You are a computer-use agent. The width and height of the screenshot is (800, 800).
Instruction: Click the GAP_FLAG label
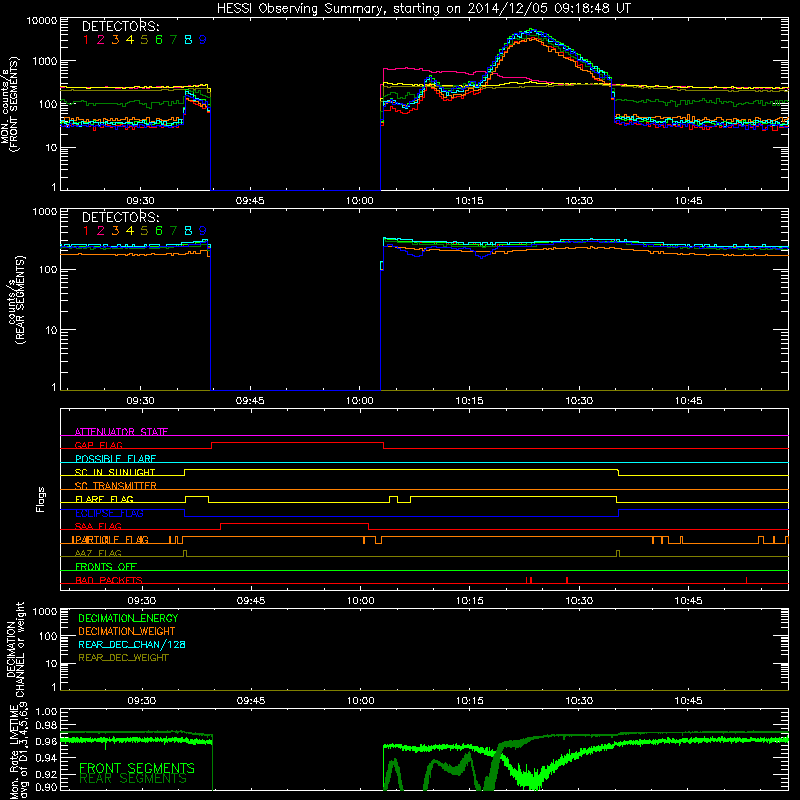98,445
